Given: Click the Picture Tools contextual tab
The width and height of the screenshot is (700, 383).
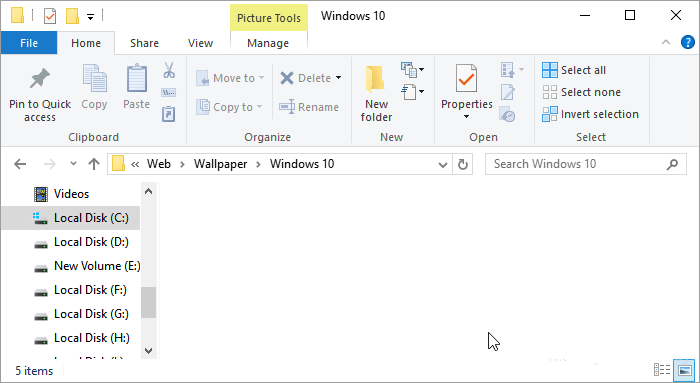Looking at the screenshot, I should (x=269, y=18).
